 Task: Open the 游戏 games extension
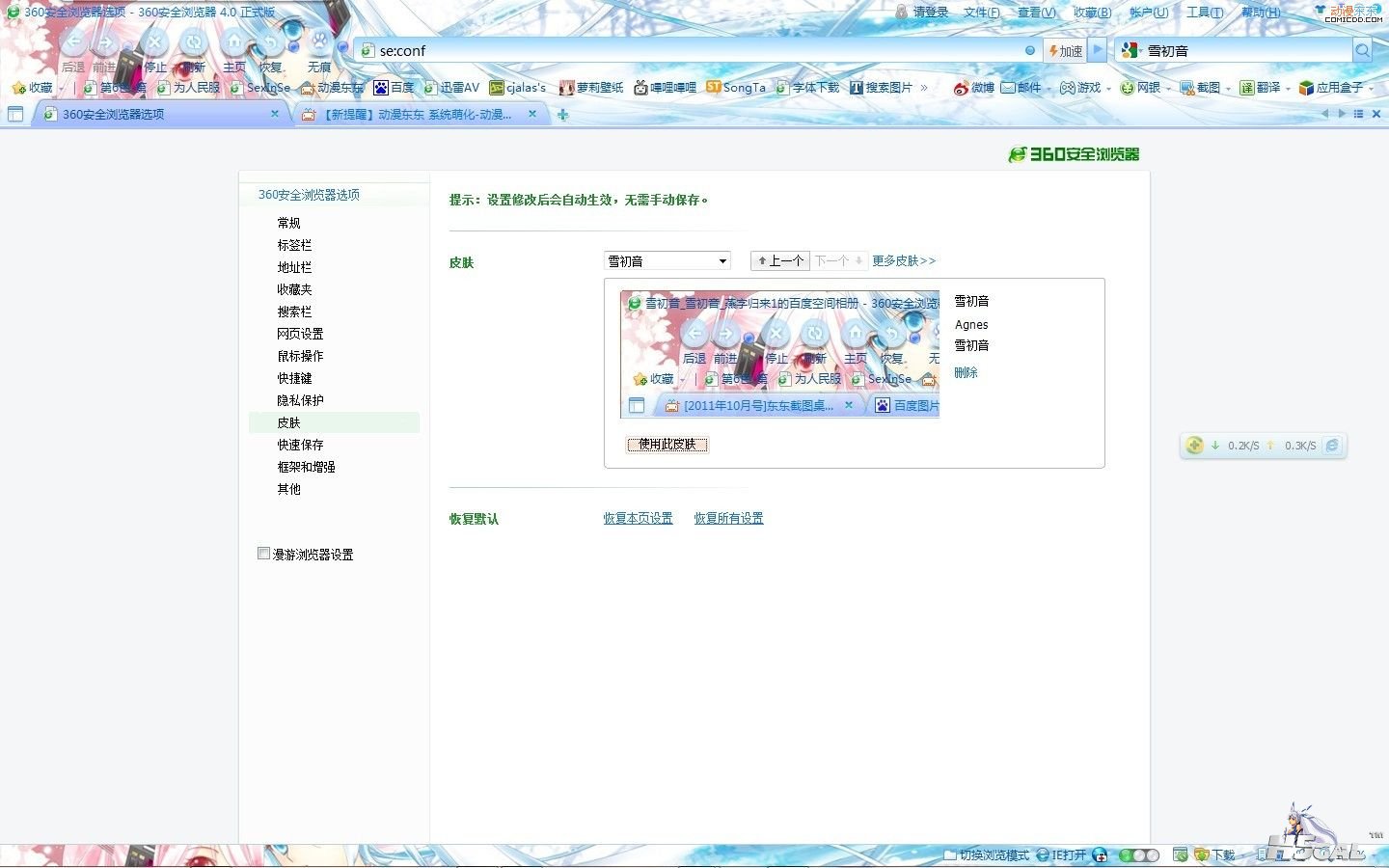pyautogui.click(x=1080, y=88)
